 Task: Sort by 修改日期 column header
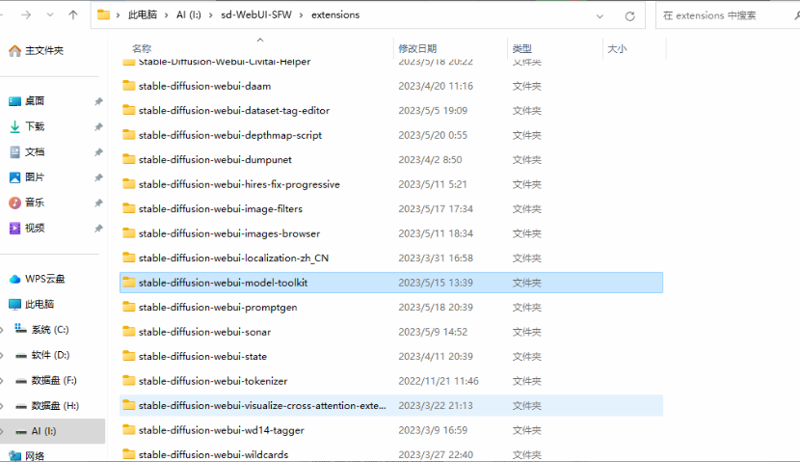pyautogui.click(x=417, y=48)
